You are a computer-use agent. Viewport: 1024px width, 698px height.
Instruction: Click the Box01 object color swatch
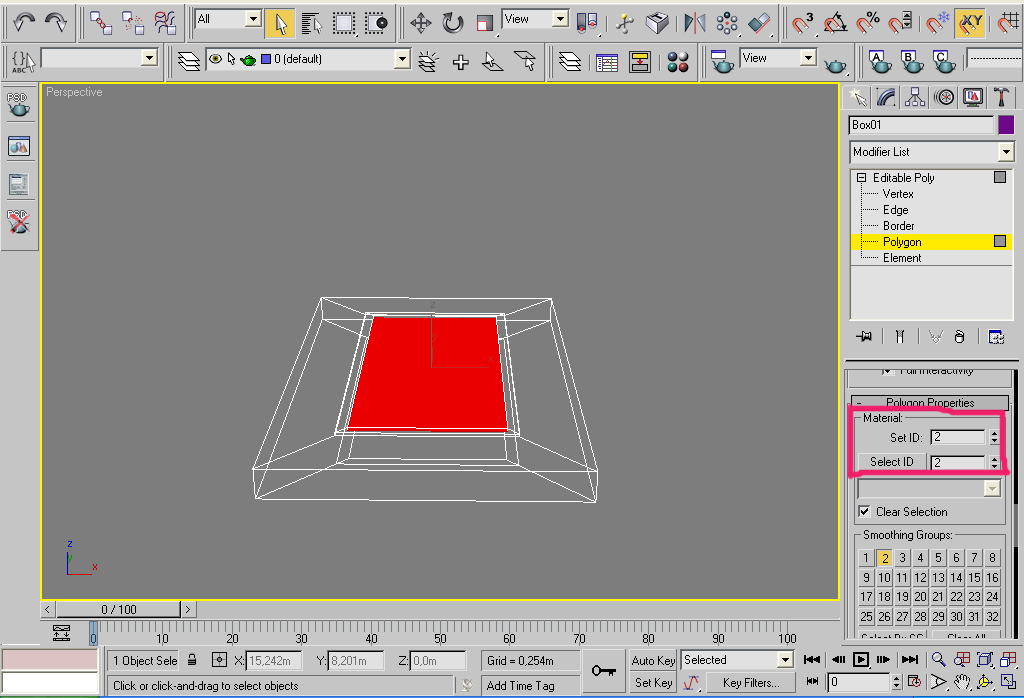[1006, 125]
